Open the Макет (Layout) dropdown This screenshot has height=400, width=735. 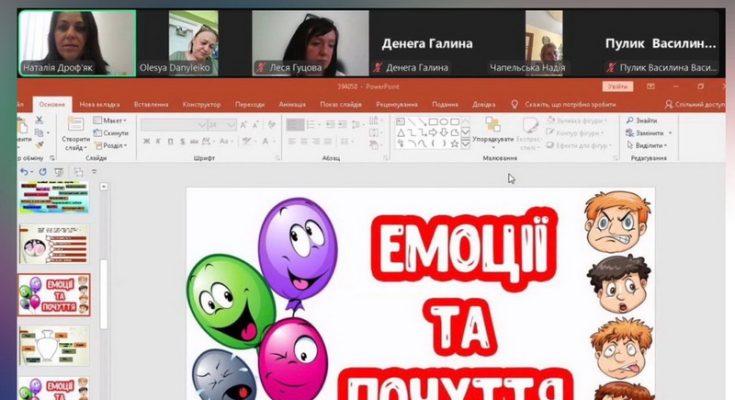[x=113, y=120]
